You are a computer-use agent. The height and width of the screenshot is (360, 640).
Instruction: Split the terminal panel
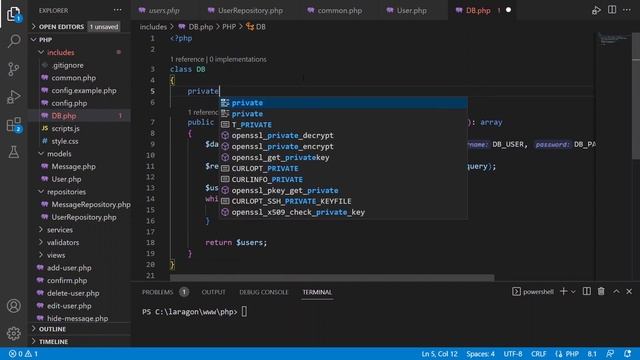[587, 291]
